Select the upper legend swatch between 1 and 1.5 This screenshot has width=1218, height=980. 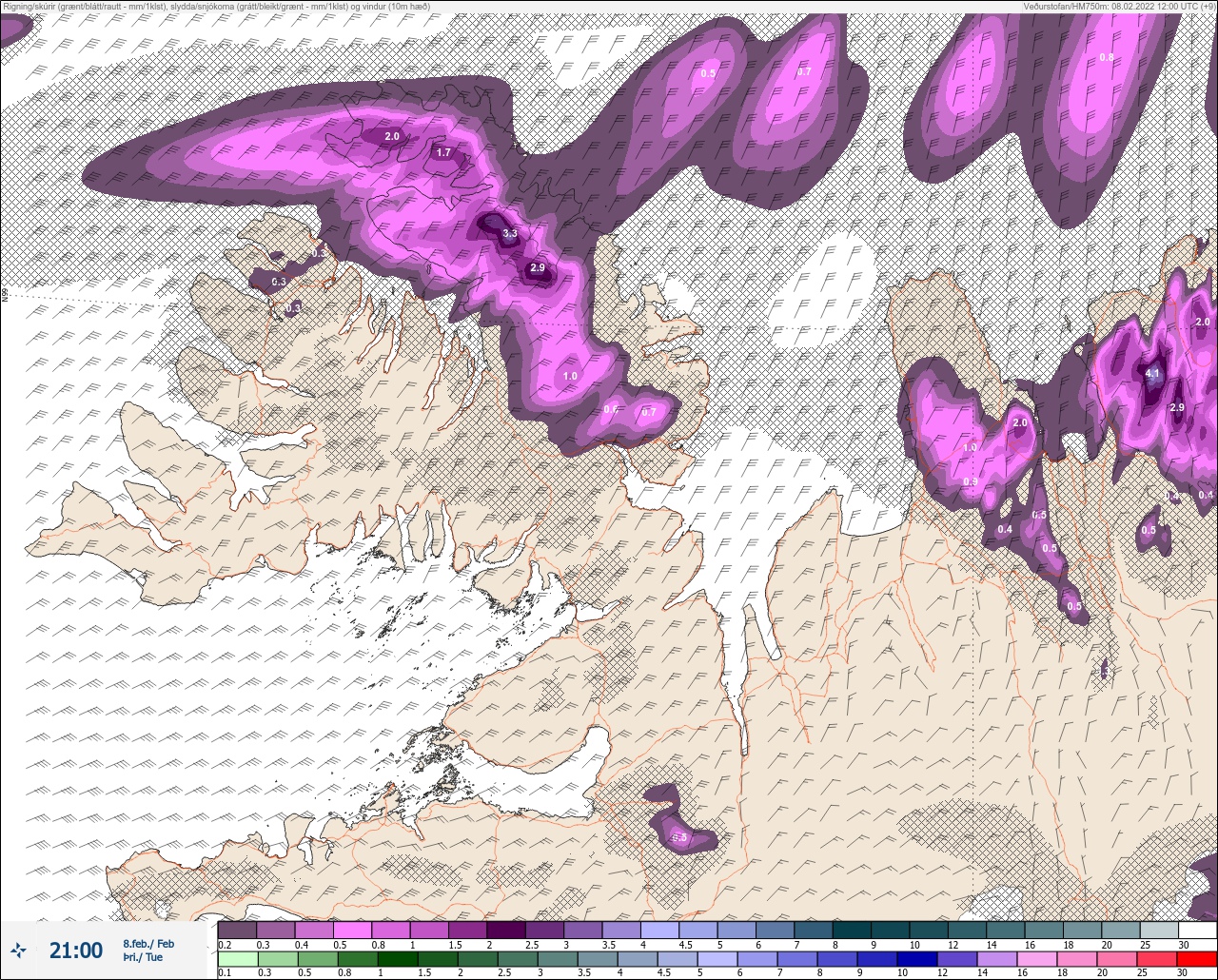tap(429, 930)
